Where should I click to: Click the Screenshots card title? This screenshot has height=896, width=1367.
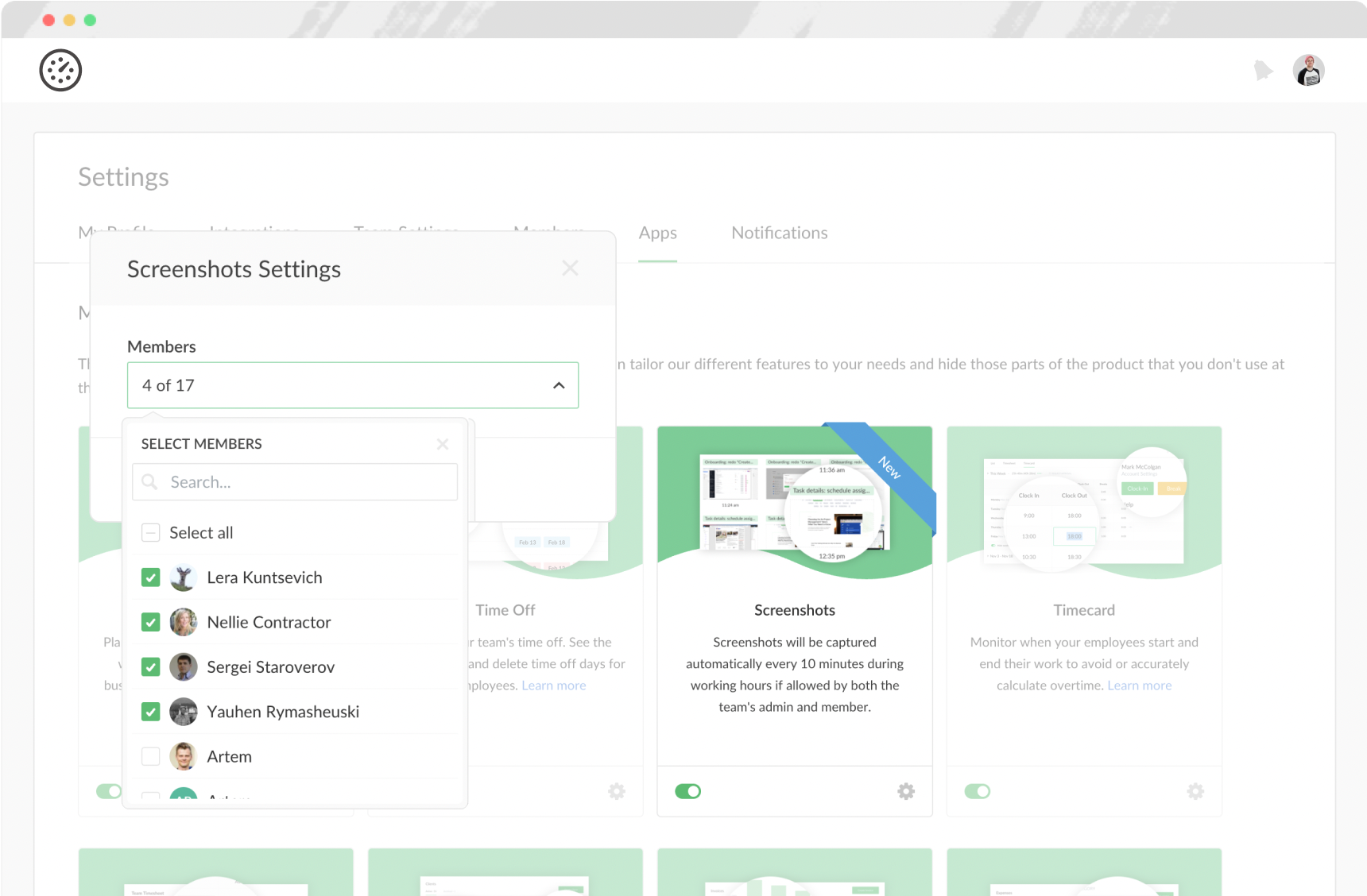pos(795,610)
